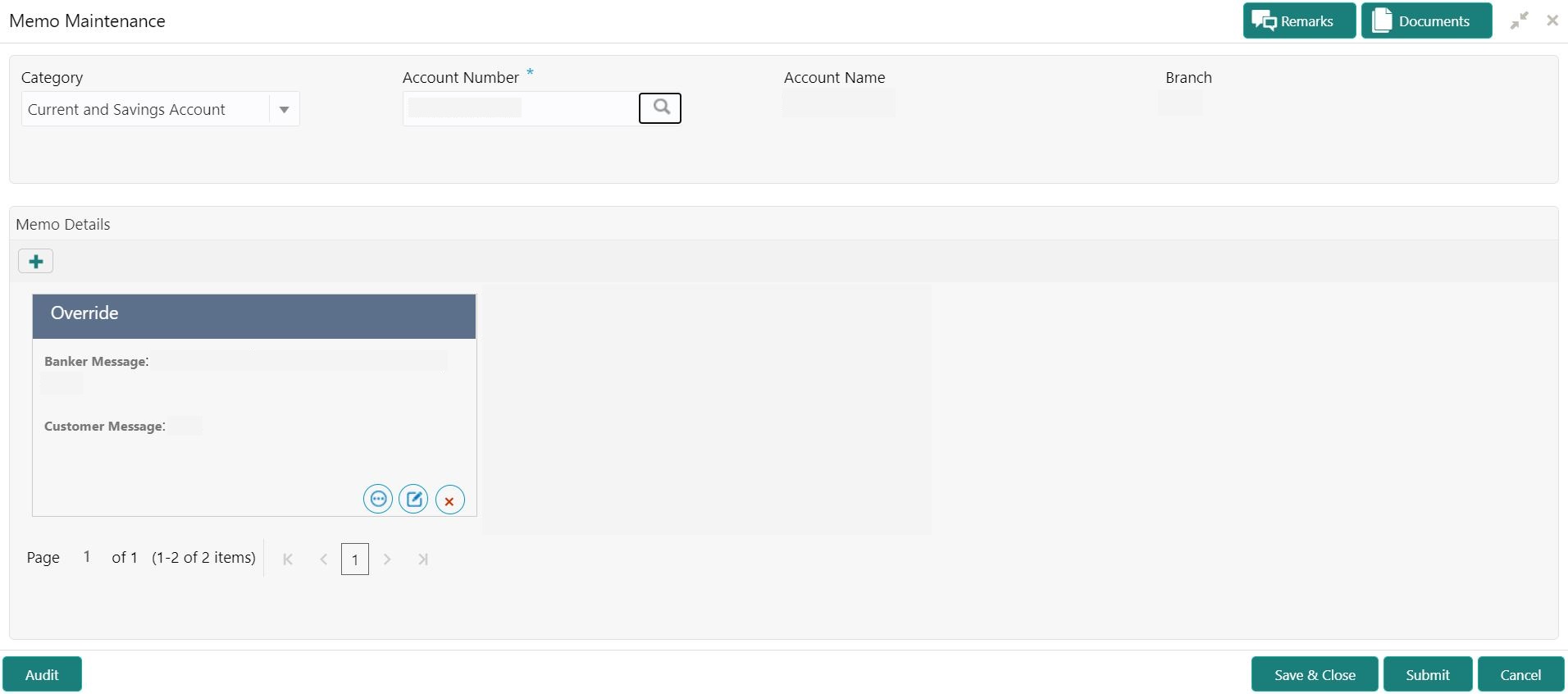
Task: Edit the Override memo card
Action: tap(414, 499)
